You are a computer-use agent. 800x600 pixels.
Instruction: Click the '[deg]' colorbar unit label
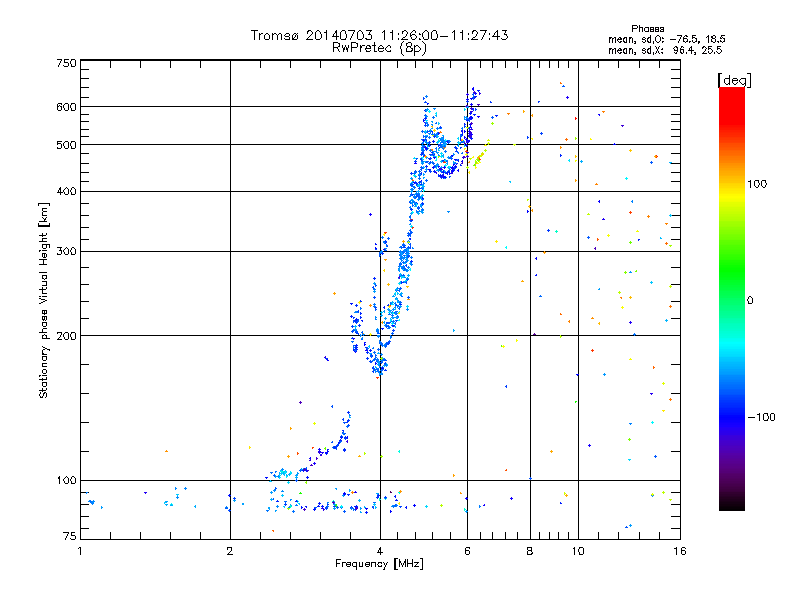734,80
